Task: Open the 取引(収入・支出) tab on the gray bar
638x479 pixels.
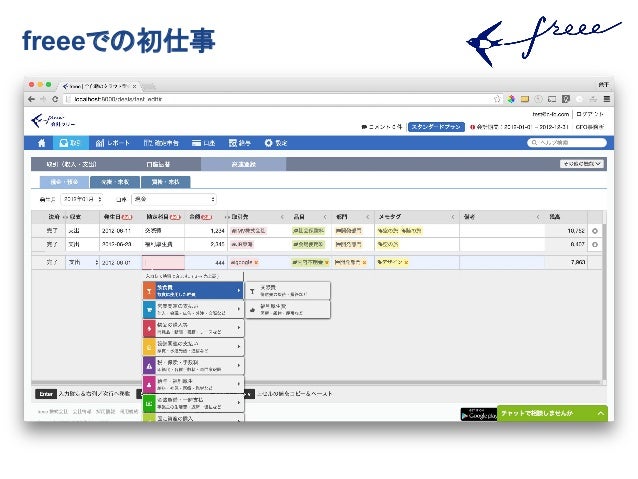Action: [71, 164]
